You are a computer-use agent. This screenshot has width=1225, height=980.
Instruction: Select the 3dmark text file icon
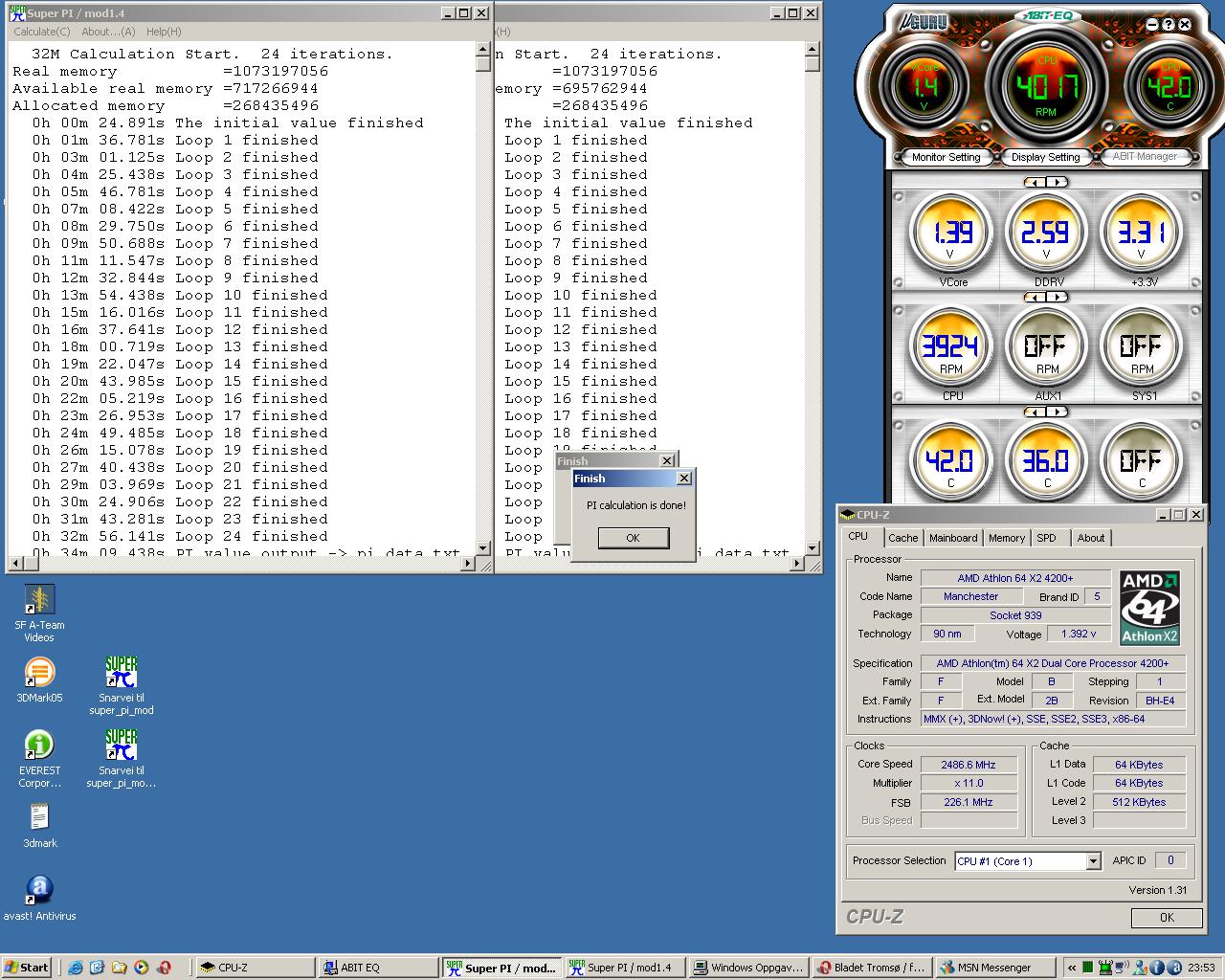tap(39, 825)
